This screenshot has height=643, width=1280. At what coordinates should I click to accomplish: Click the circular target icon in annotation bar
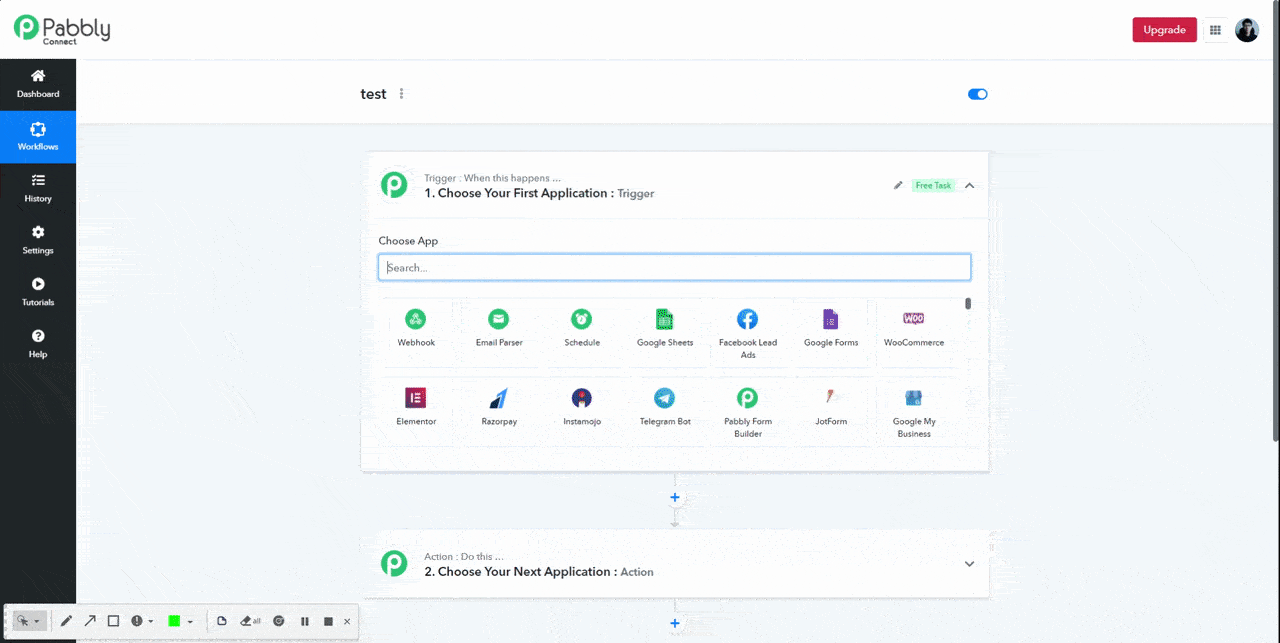tap(279, 621)
